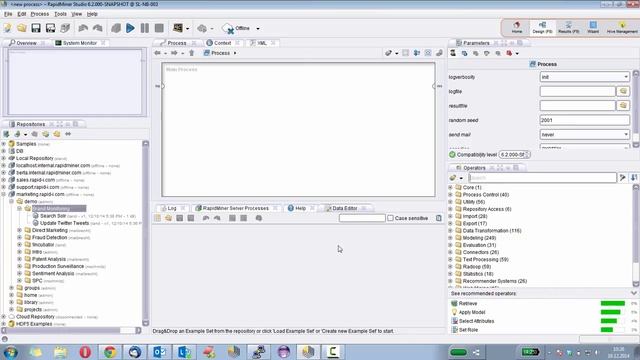
Task: Click Repositories vertical scrollbar
Action: [146, 233]
